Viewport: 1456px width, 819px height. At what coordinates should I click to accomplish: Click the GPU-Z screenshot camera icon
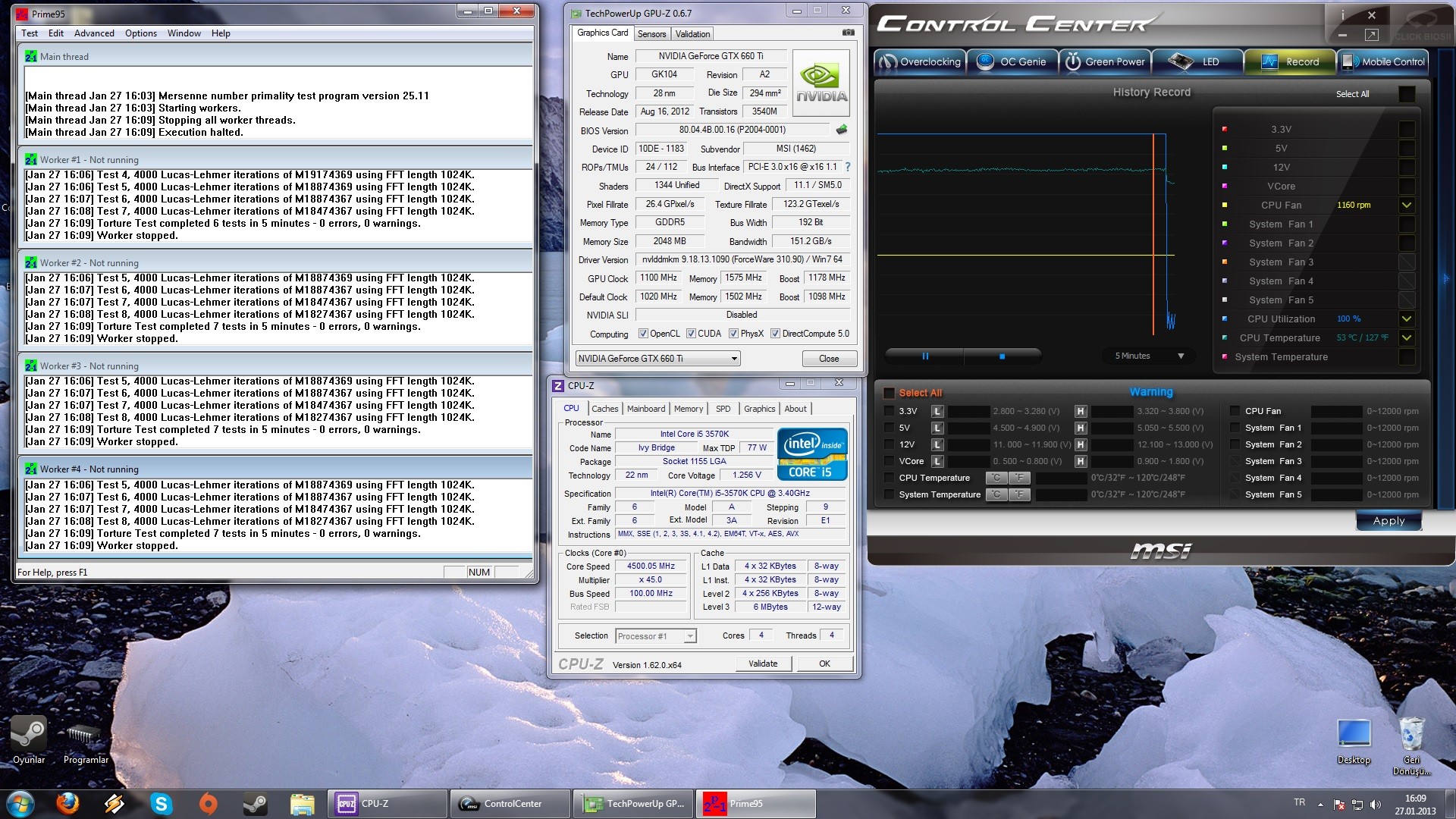tap(848, 33)
